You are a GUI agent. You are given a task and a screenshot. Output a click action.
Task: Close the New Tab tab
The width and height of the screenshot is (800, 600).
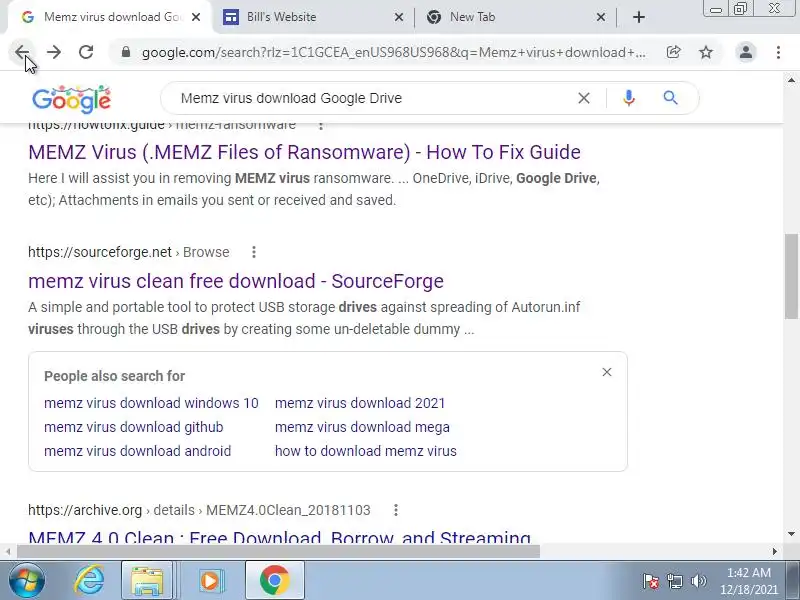[601, 17]
